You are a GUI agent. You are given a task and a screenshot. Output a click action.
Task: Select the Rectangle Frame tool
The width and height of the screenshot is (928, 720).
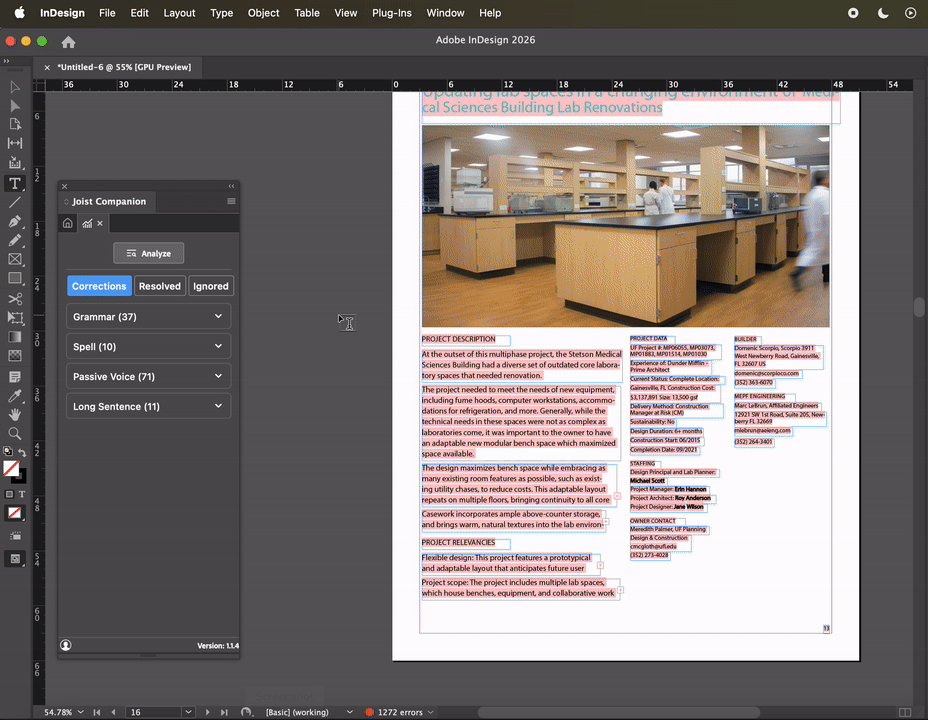pyautogui.click(x=15, y=259)
